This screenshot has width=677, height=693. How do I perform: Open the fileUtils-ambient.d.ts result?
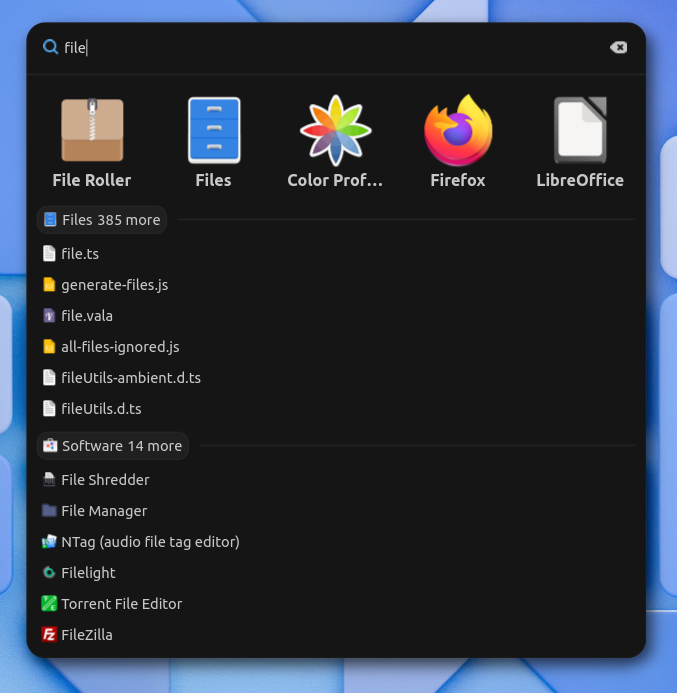[x=336, y=377]
